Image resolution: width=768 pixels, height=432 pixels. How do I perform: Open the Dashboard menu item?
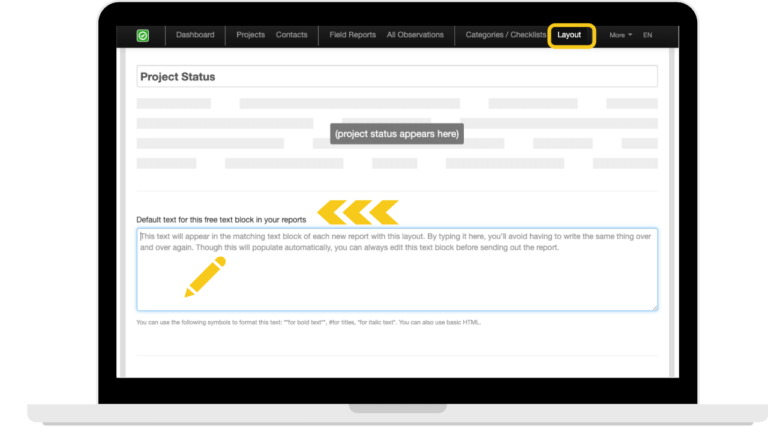pos(195,35)
